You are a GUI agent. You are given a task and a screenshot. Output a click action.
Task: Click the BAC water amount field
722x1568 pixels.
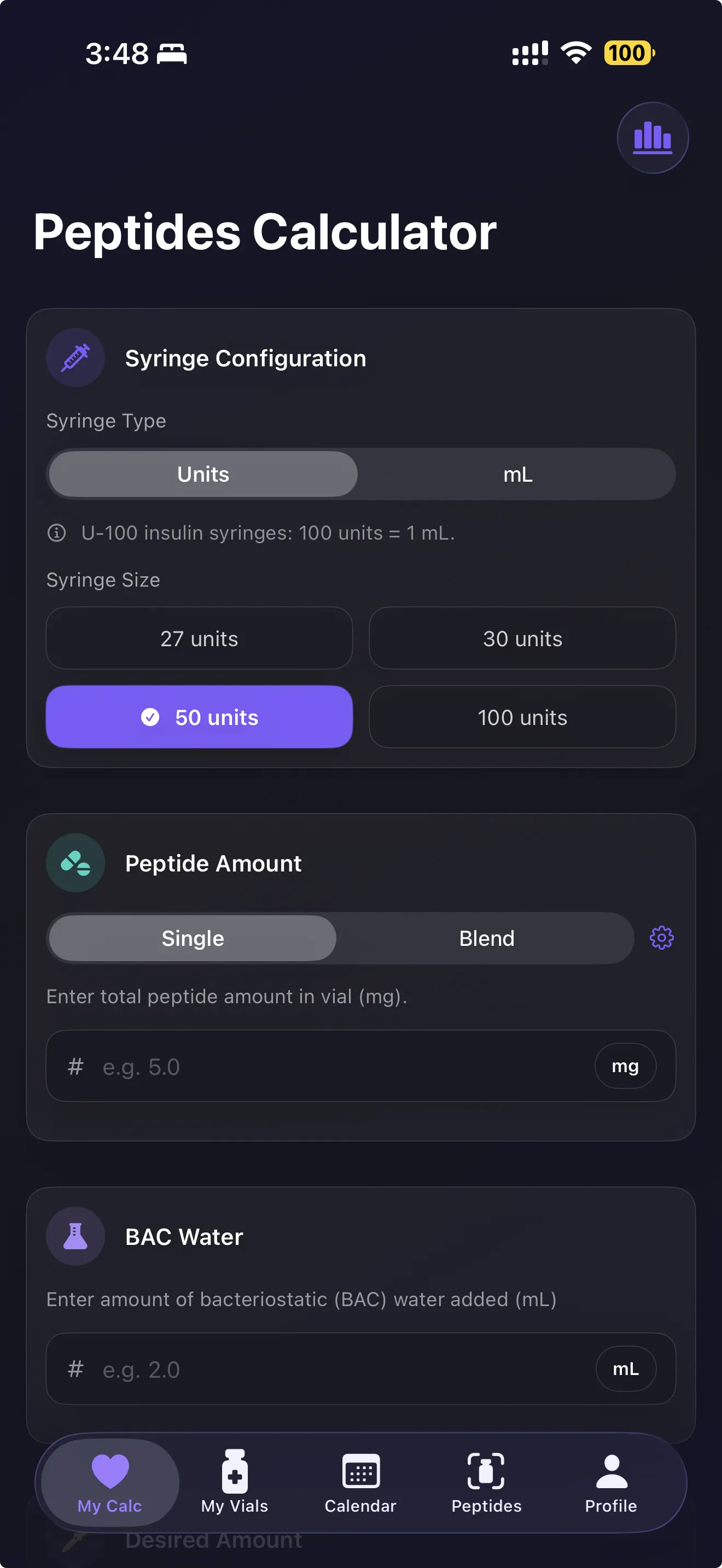click(304, 1369)
